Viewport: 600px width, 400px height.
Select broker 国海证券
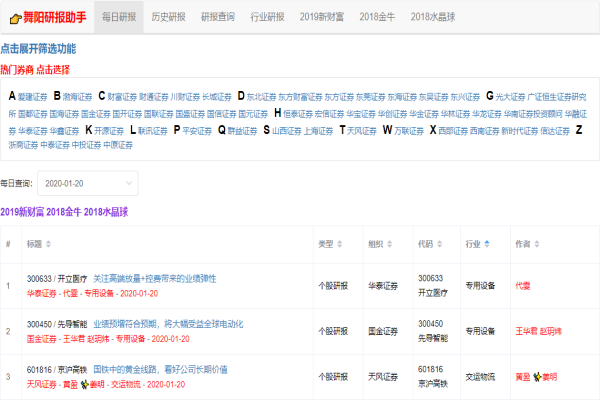[64, 114]
